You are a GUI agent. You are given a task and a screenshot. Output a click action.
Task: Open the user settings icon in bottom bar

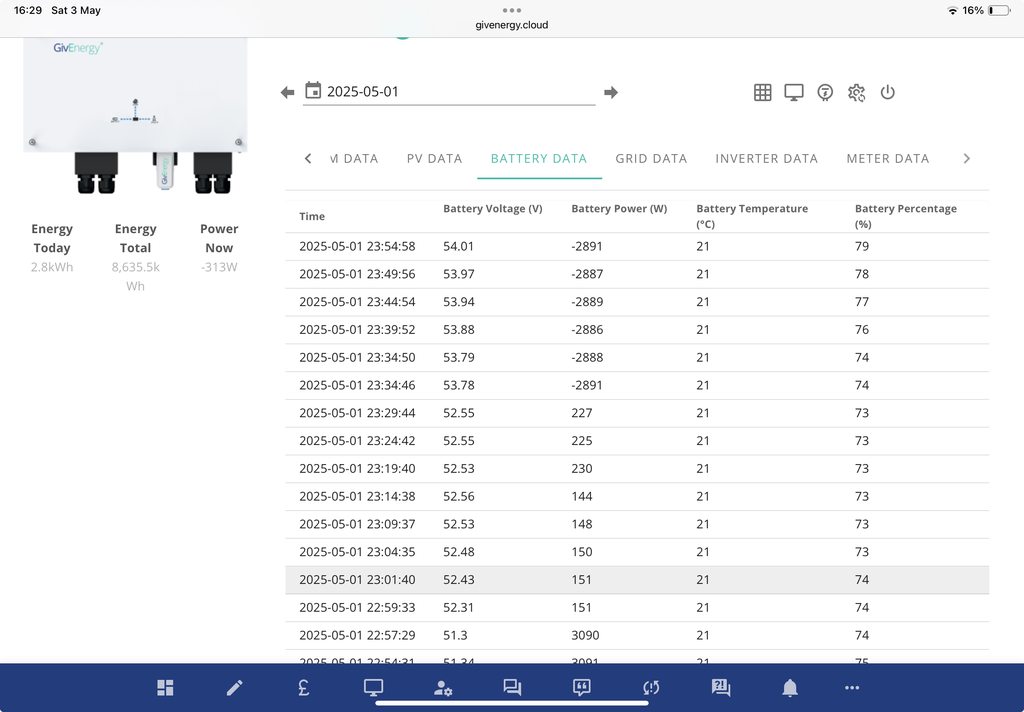coord(443,687)
